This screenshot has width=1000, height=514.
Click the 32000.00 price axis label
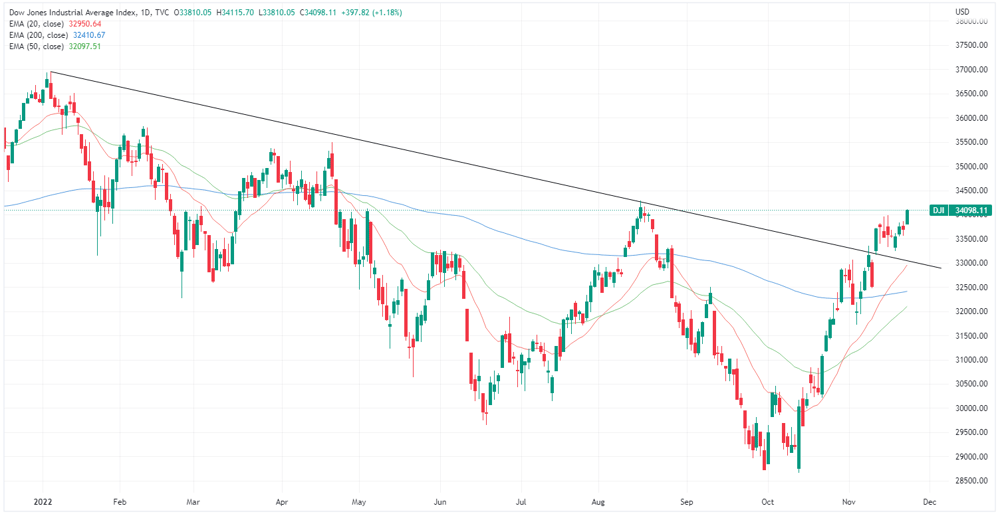click(x=973, y=312)
